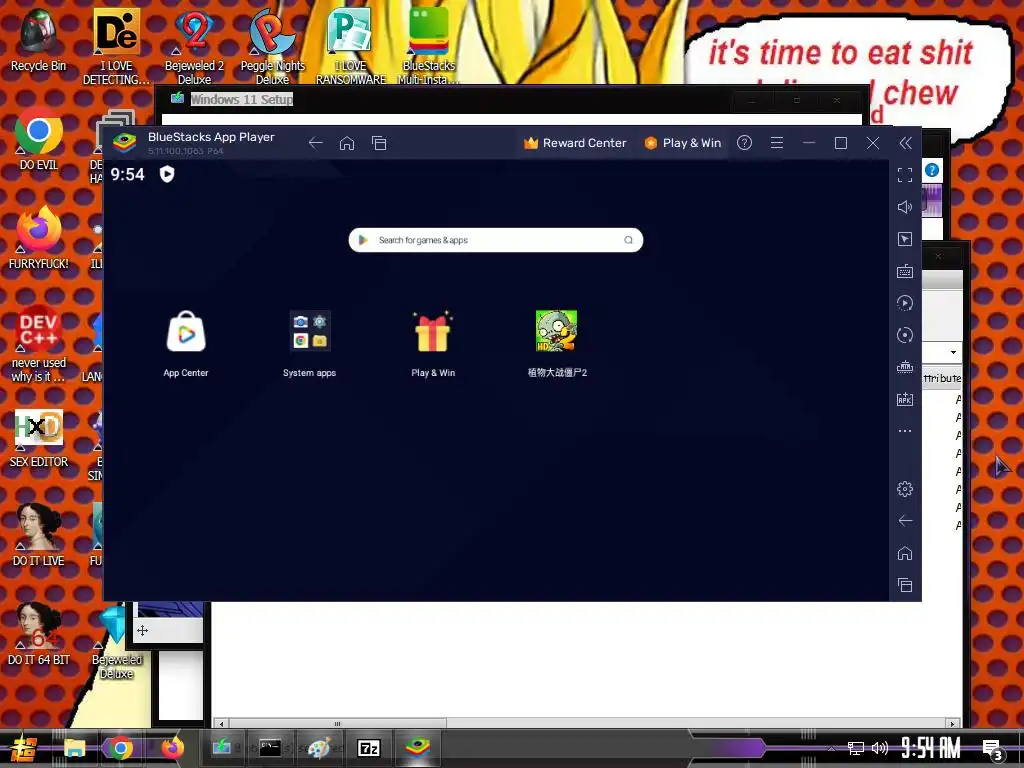This screenshot has height=768, width=1024.
Task: Open File Explorer from the taskbar
Action: pyautogui.click(x=74, y=748)
